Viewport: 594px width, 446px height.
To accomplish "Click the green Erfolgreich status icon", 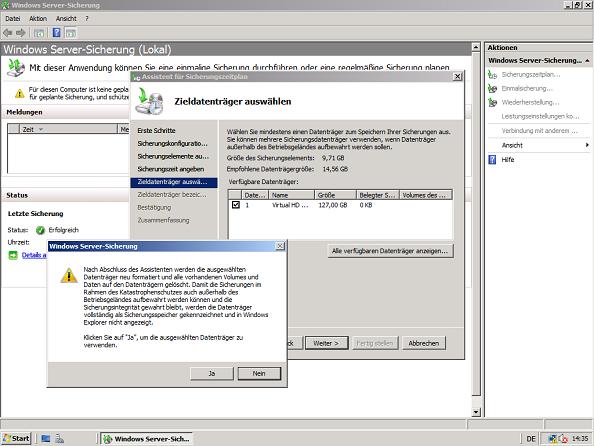I will 40,230.
